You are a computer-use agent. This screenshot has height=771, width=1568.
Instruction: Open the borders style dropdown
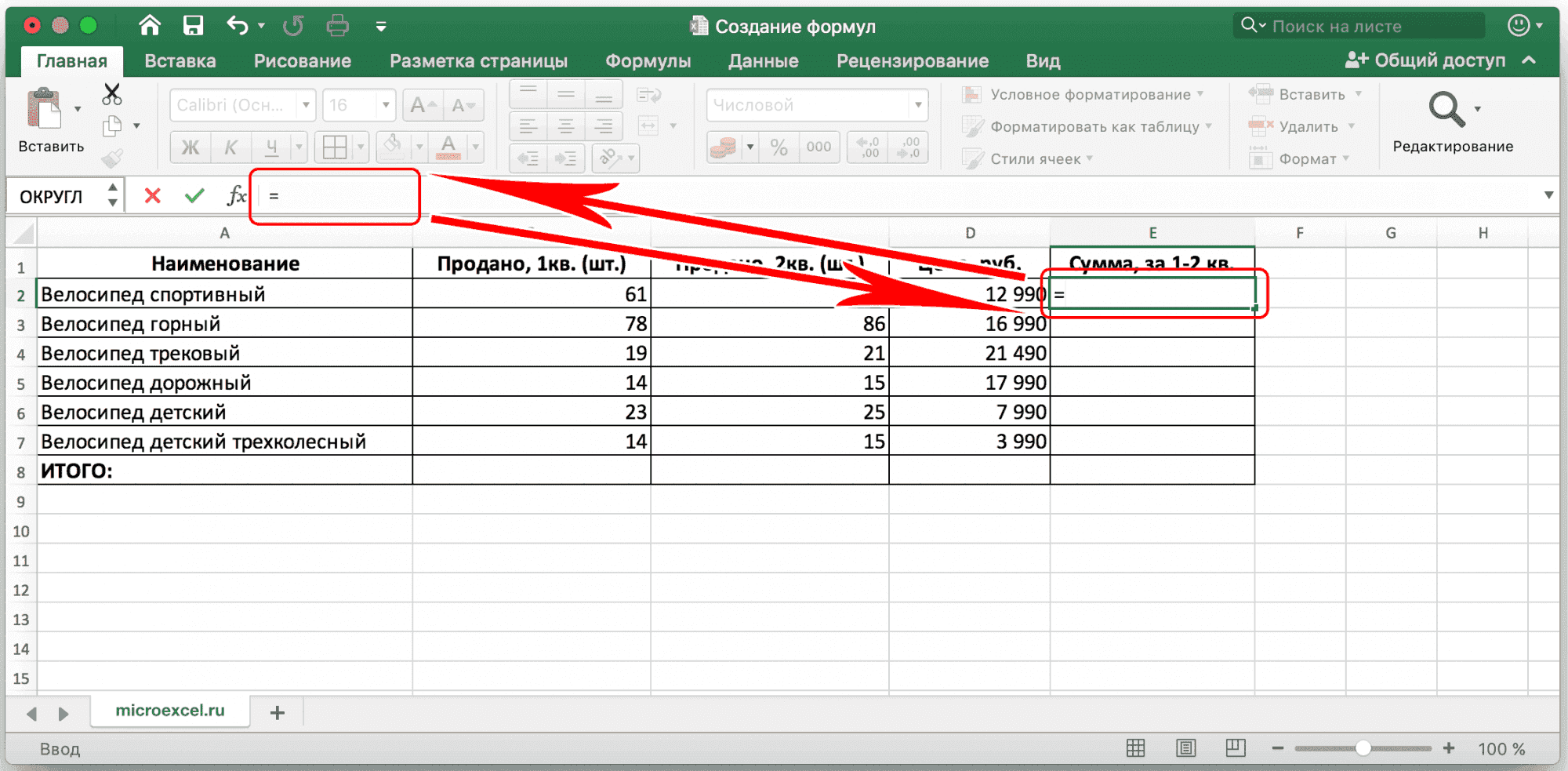pyautogui.click(x=360, y=147)
